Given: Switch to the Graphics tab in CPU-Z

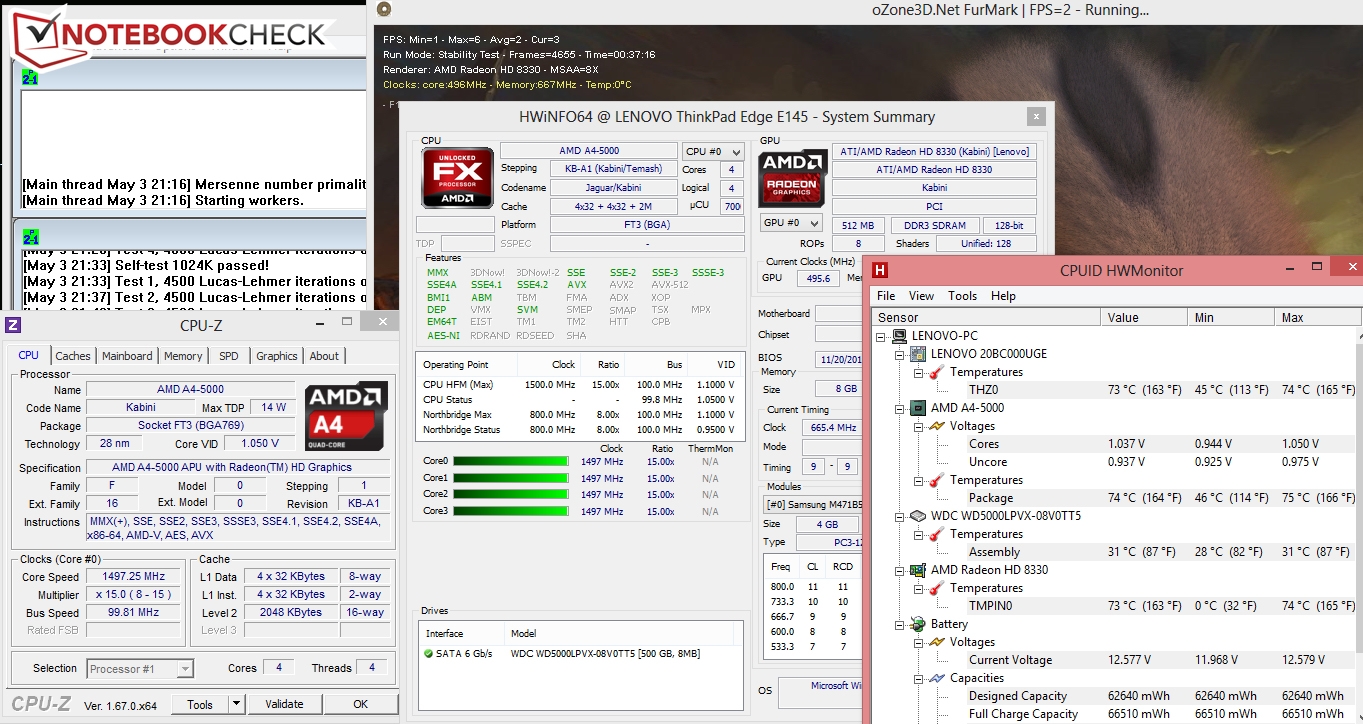Looking at the screenshot, I should tap(277, 356).
